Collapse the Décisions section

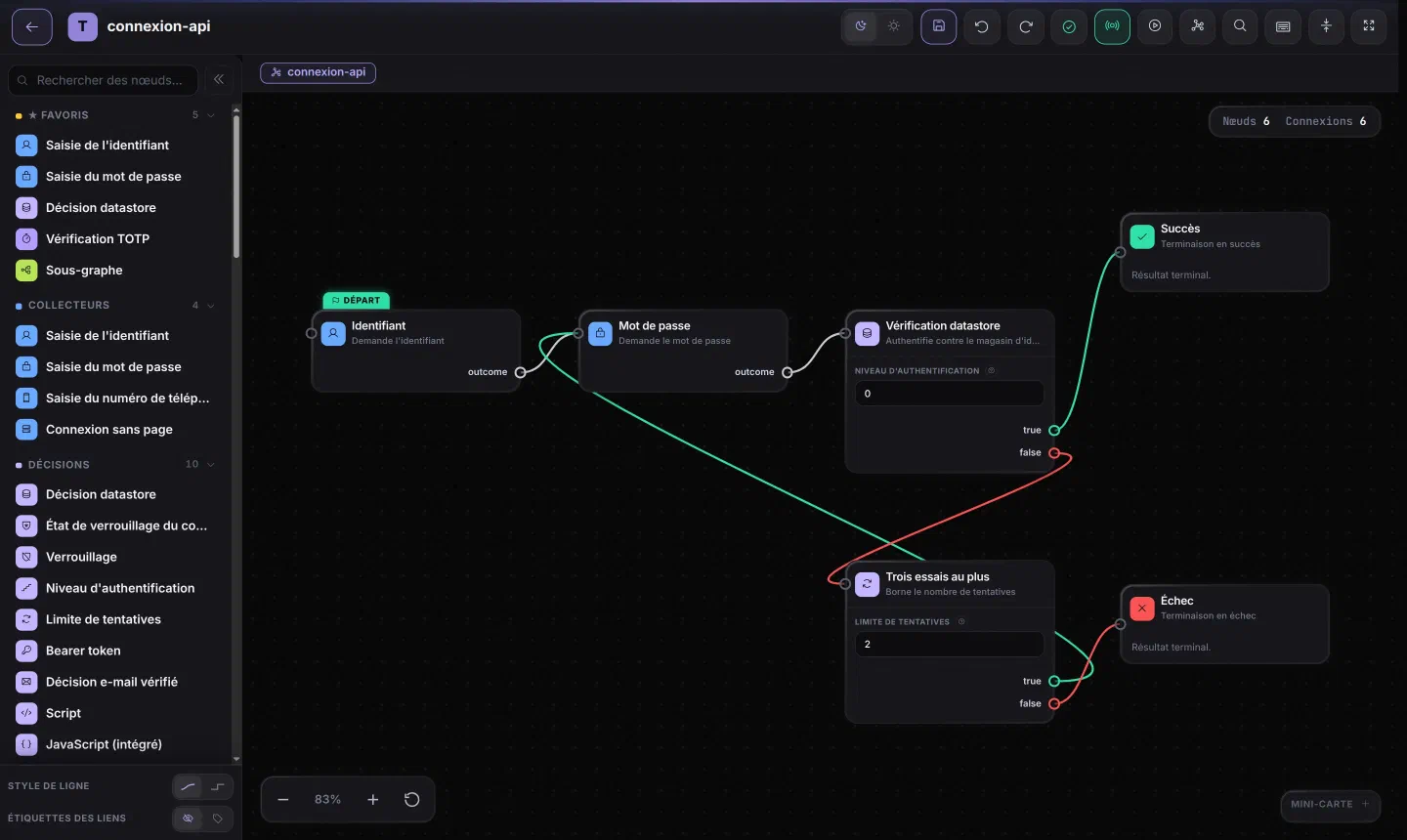210,465
